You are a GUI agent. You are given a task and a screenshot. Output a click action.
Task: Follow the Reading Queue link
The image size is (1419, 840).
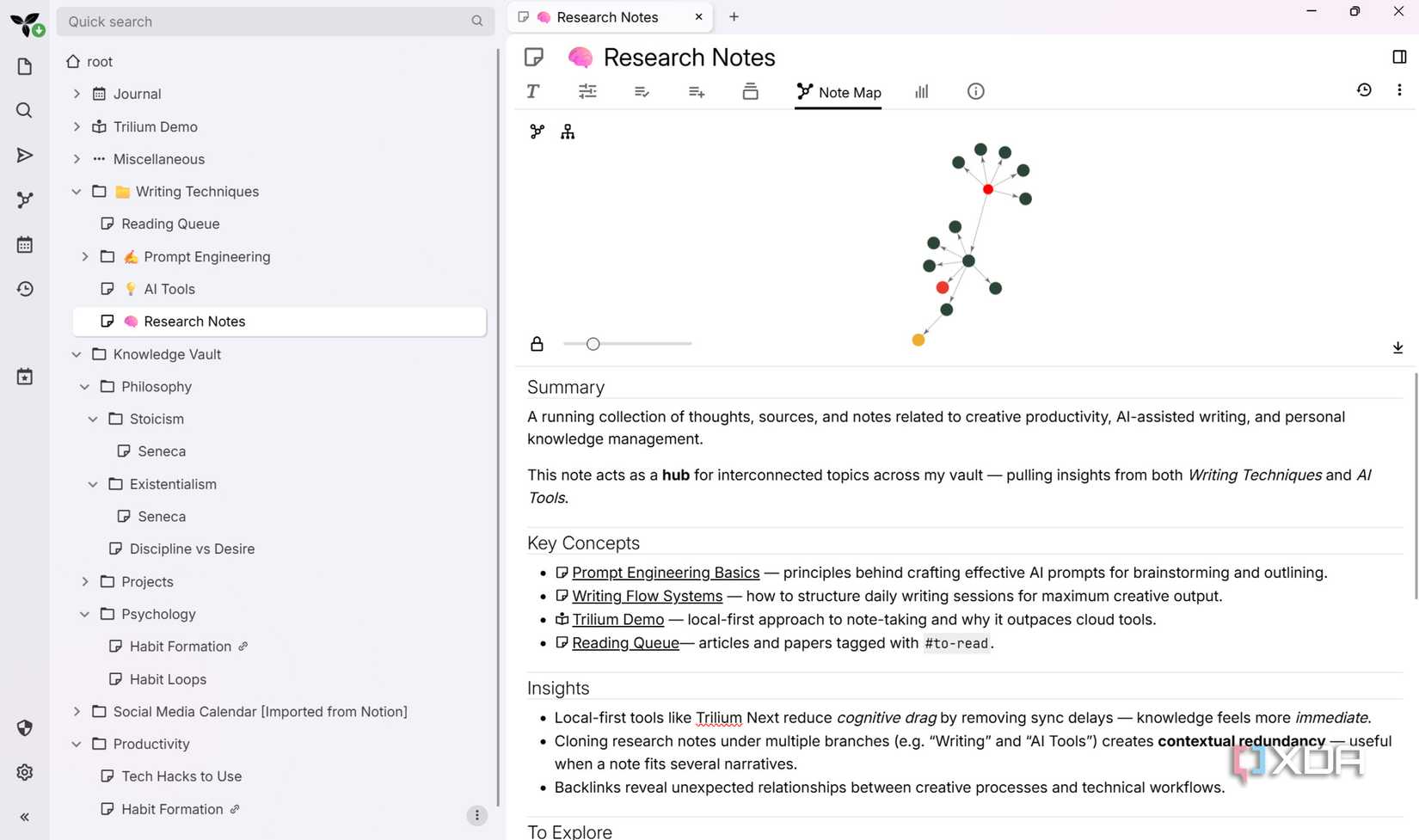click(x=625, y=642)
